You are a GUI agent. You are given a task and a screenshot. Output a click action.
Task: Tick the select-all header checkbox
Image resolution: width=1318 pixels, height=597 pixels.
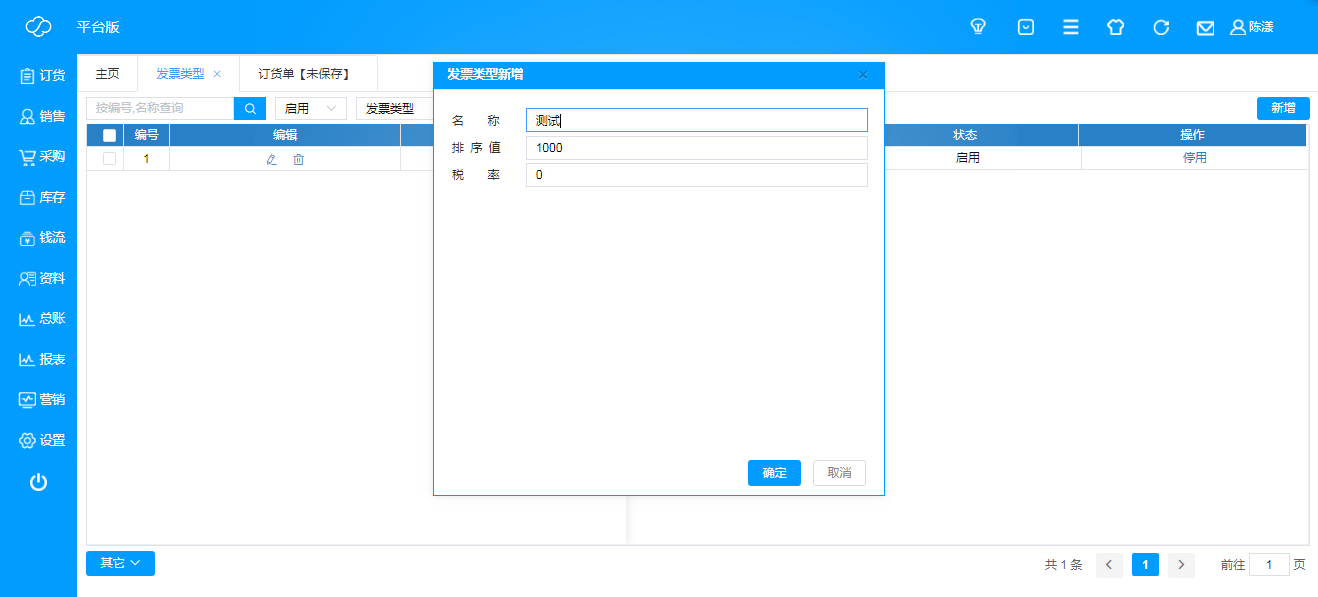(x=109, y=135)
